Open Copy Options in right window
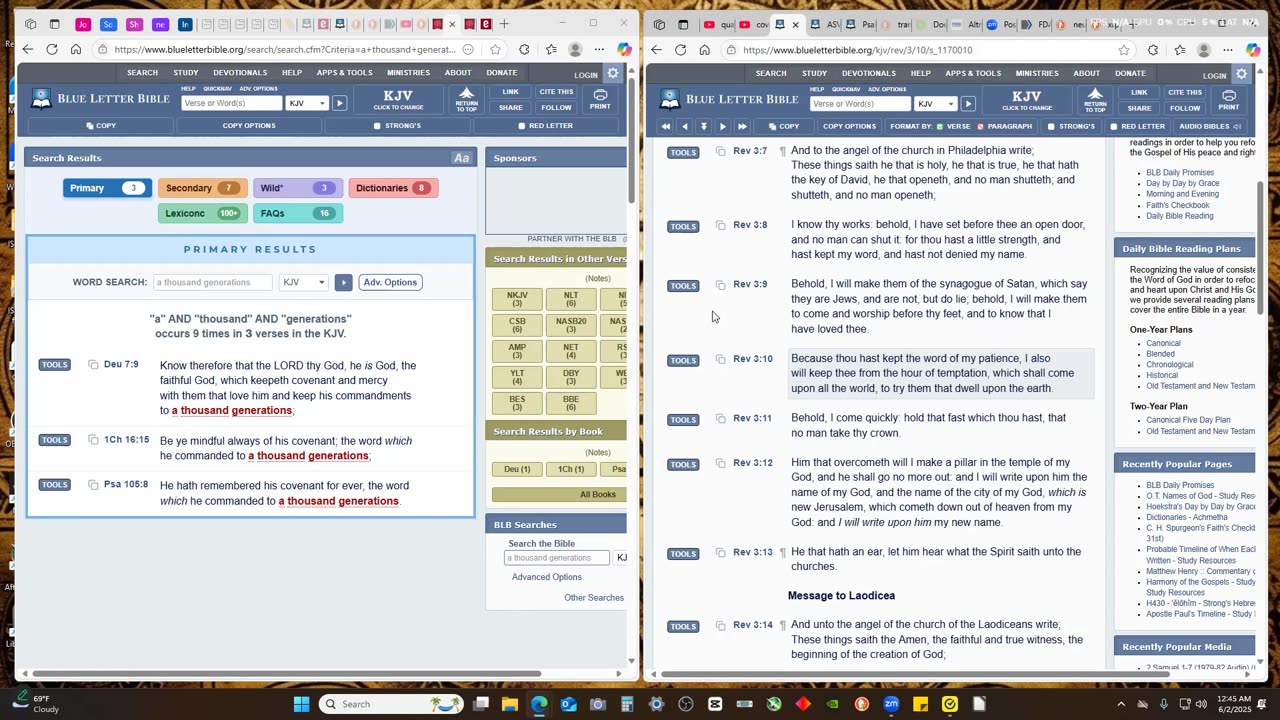 [849, 127]
